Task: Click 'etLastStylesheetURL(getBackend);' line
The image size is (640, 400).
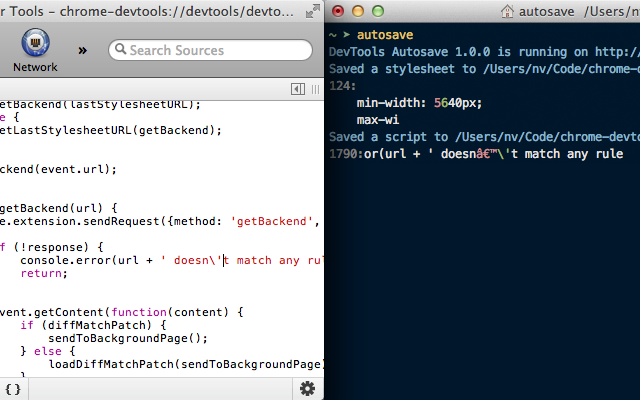Action: (111, 130)
